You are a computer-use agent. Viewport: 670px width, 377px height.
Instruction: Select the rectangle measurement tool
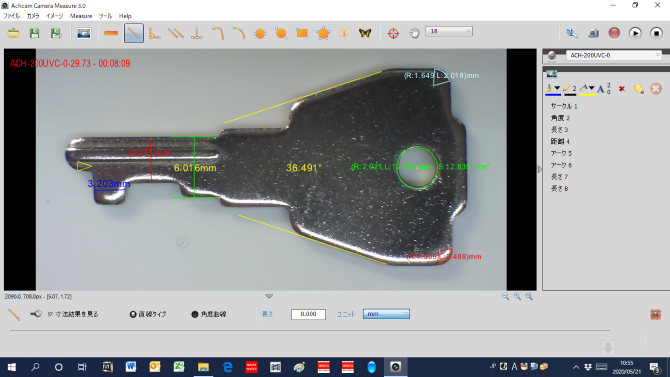pyautogui.click(x=302, y=33)
